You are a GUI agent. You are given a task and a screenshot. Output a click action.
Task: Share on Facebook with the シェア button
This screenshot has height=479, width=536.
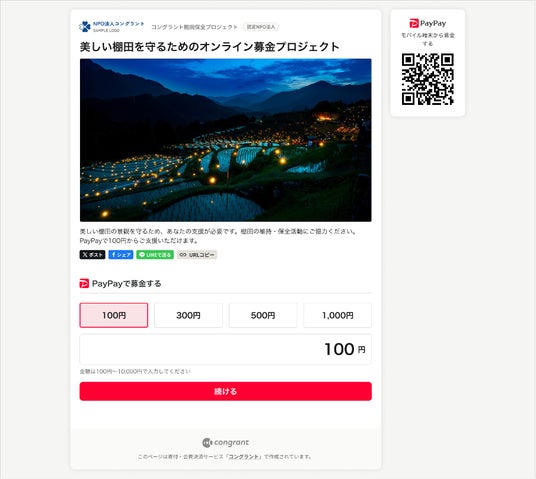[121, 255]
